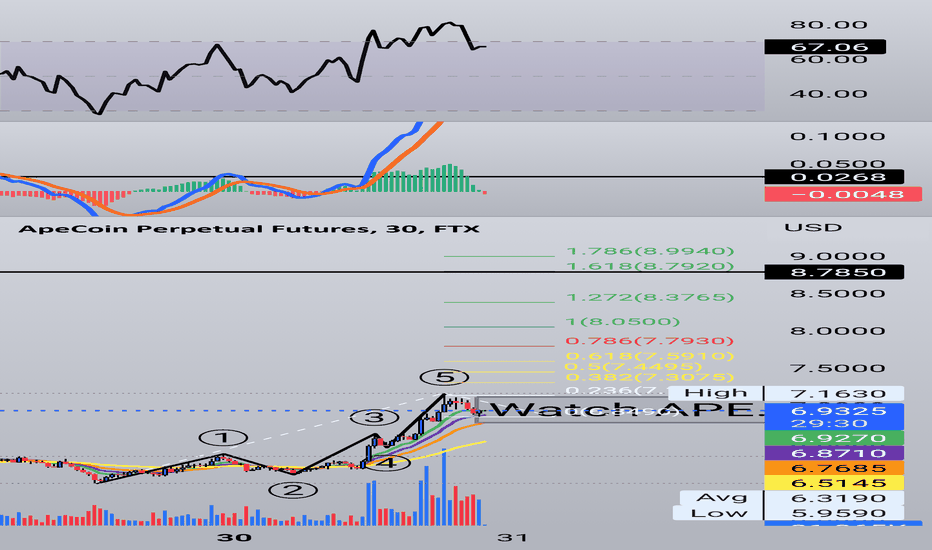Image resolution: width=932 pixels, height=550 pixels.
Task: Click the RSI value label 67.06
Action: (x=825, y=46)
